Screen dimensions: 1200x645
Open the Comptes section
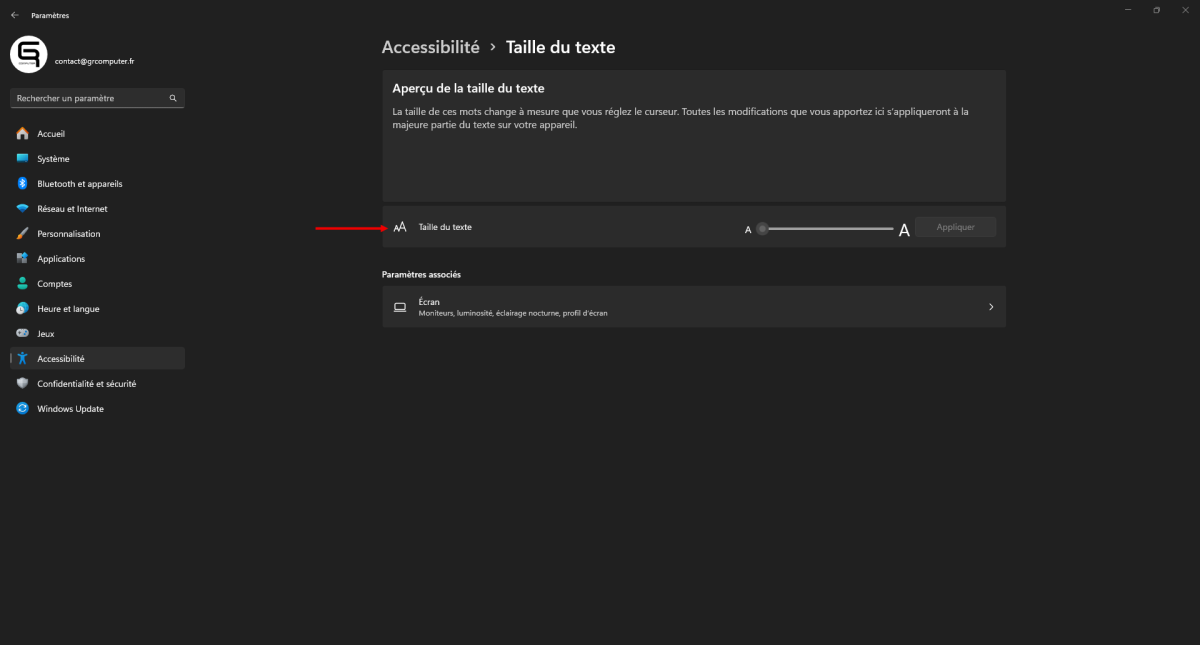(97, 284)
